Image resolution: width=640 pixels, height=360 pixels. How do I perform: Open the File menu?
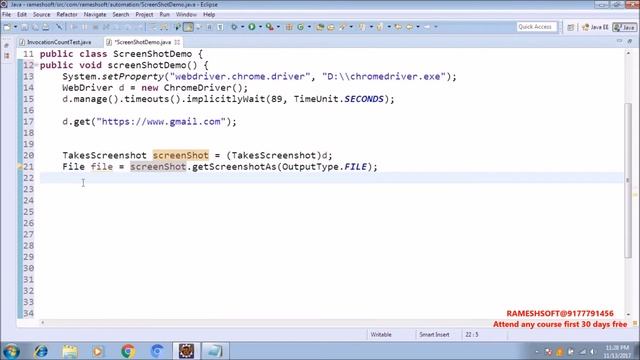(x=7, y=14)
